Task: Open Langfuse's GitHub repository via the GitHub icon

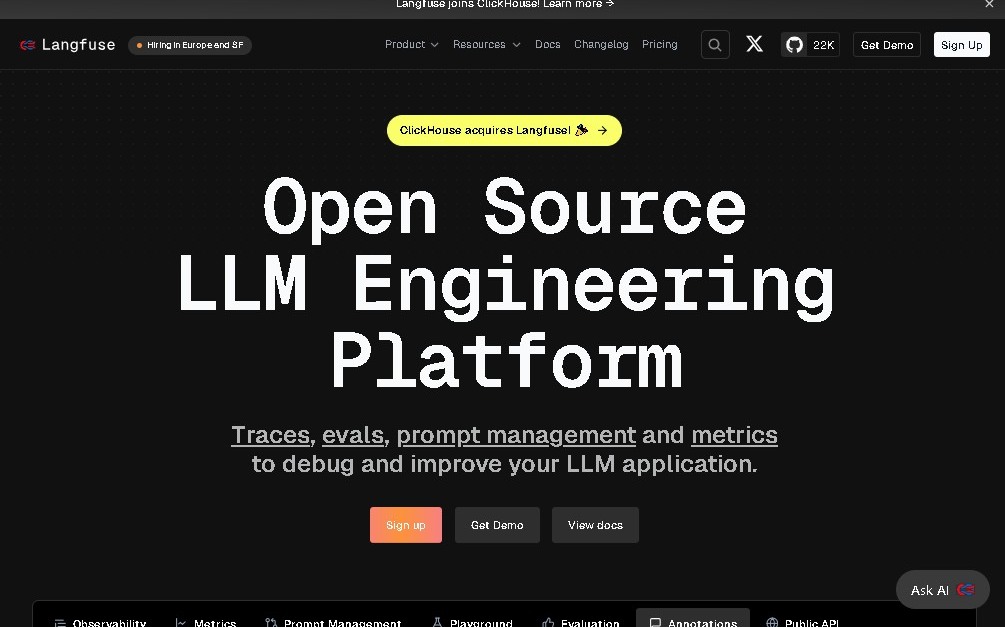Action: [x=793, y=44]
